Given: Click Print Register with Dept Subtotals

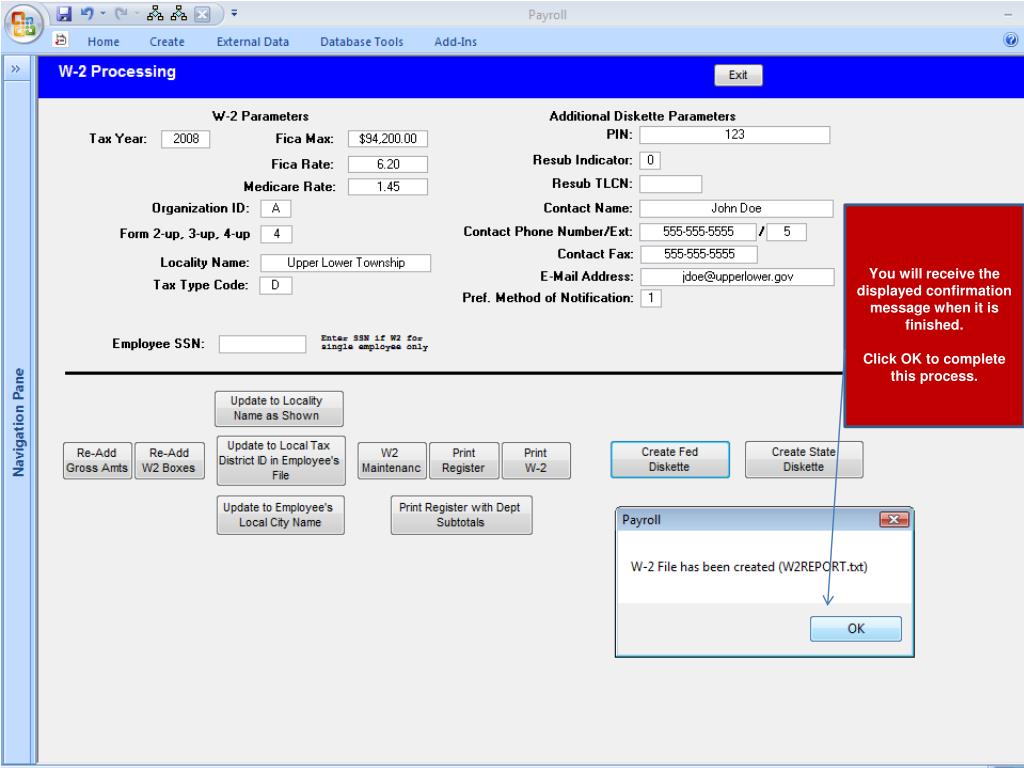Looking at the screenshot, I should pyautogui.click(x=461, y=515).
